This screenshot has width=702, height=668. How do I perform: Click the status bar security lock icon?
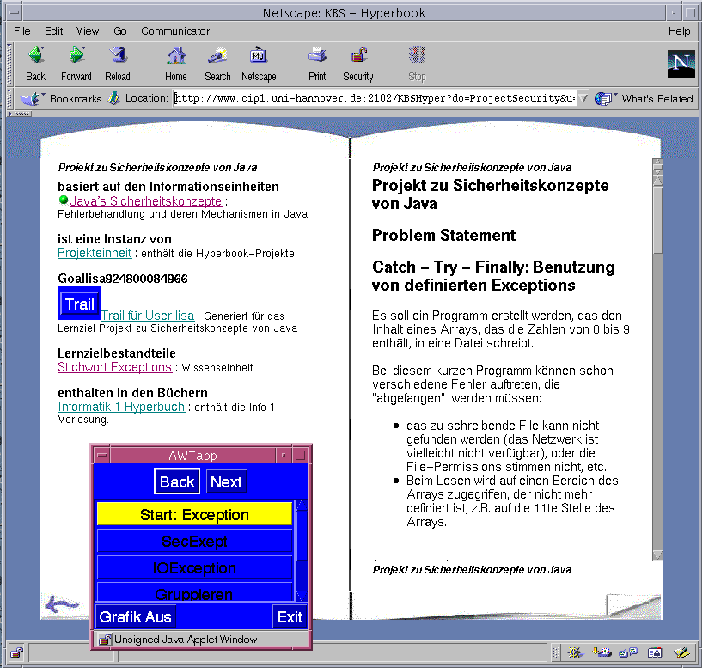pos(17,653)
